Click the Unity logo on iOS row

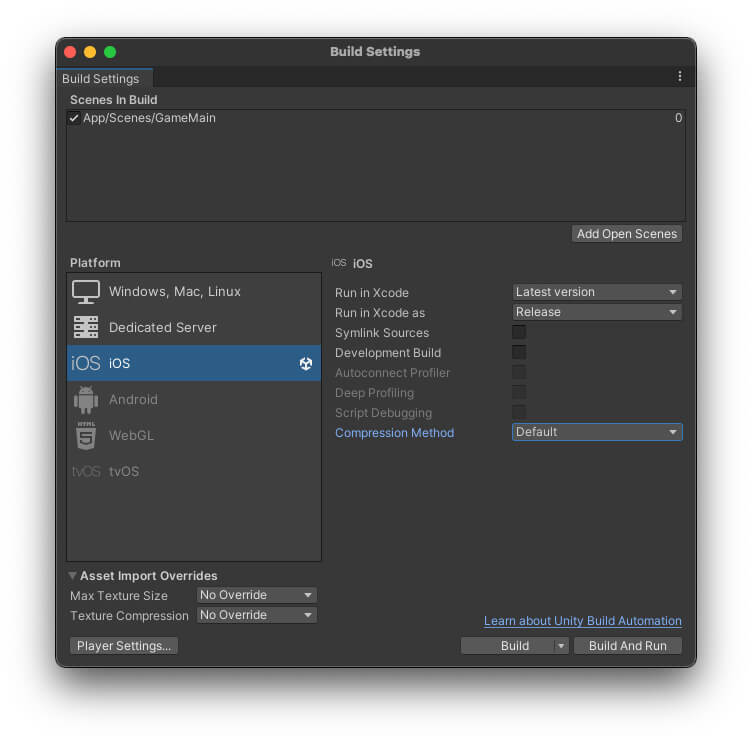(x=306, y=364)
